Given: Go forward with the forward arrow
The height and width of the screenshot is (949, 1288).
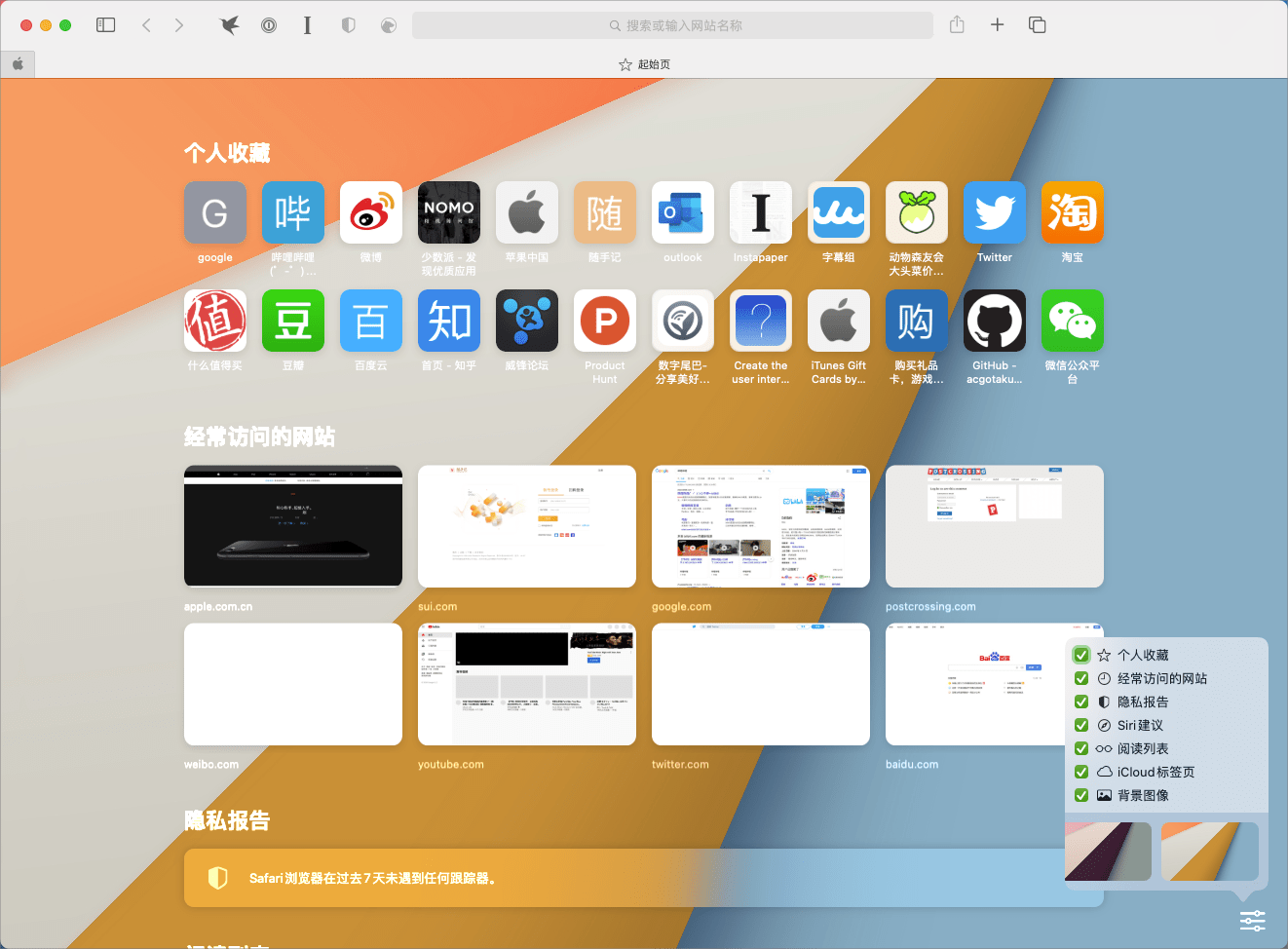Looking at the screenshot, I should pyautogui.click(x=179, y=25).
